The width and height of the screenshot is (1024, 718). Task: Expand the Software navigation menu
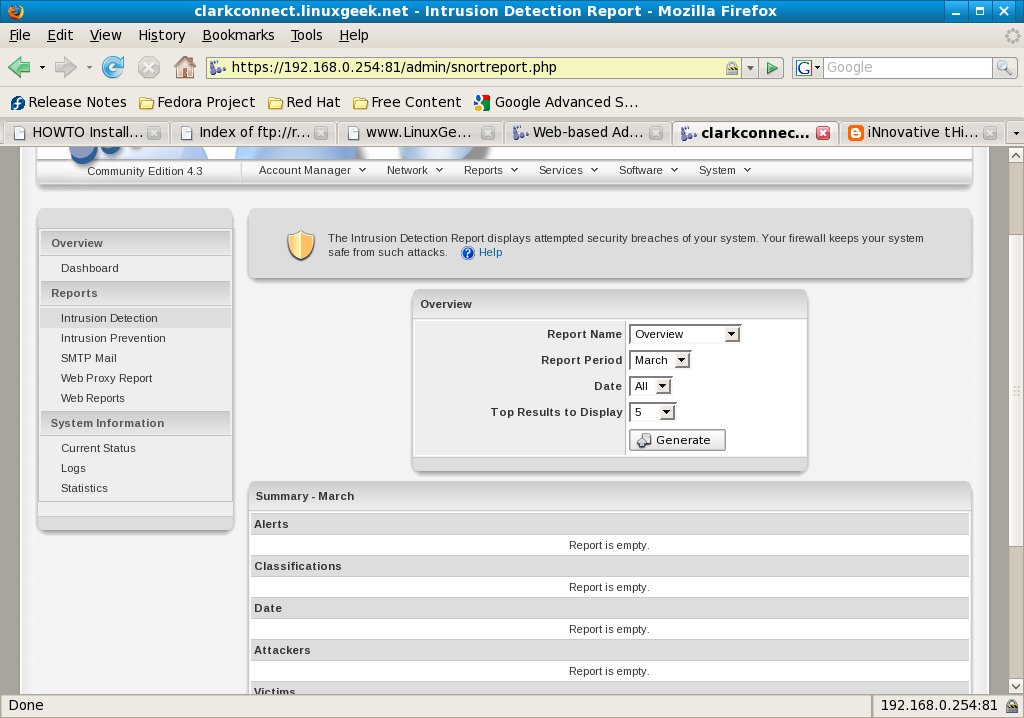coord(648,170)
